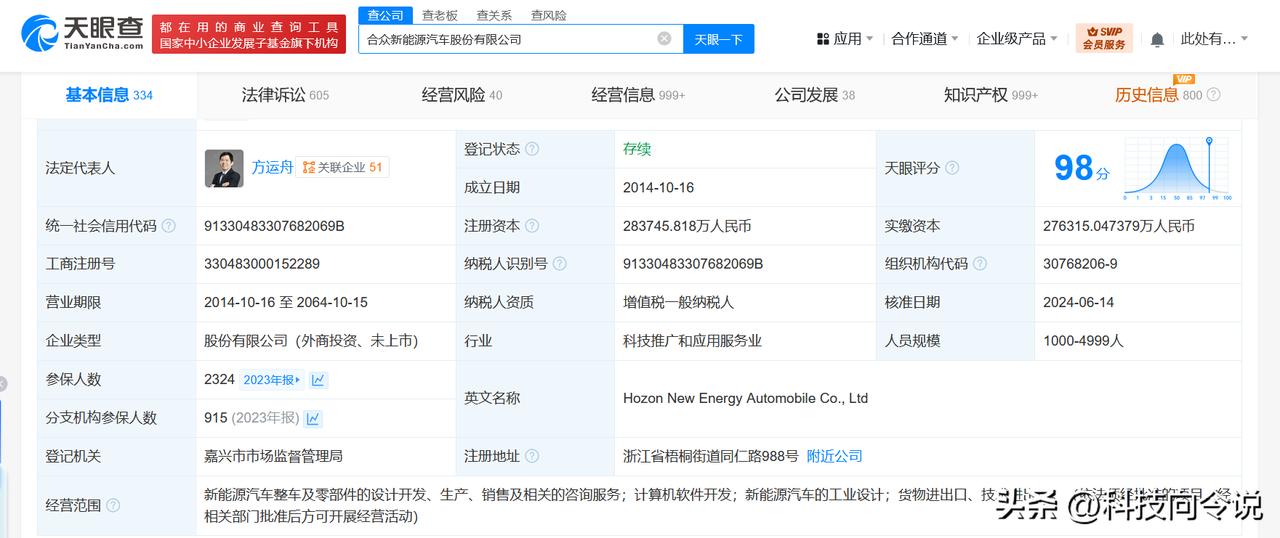1280x538 pixels.
Task: Open the 企业级产品 dropdown menu
Action: (x=1017, y=39)
